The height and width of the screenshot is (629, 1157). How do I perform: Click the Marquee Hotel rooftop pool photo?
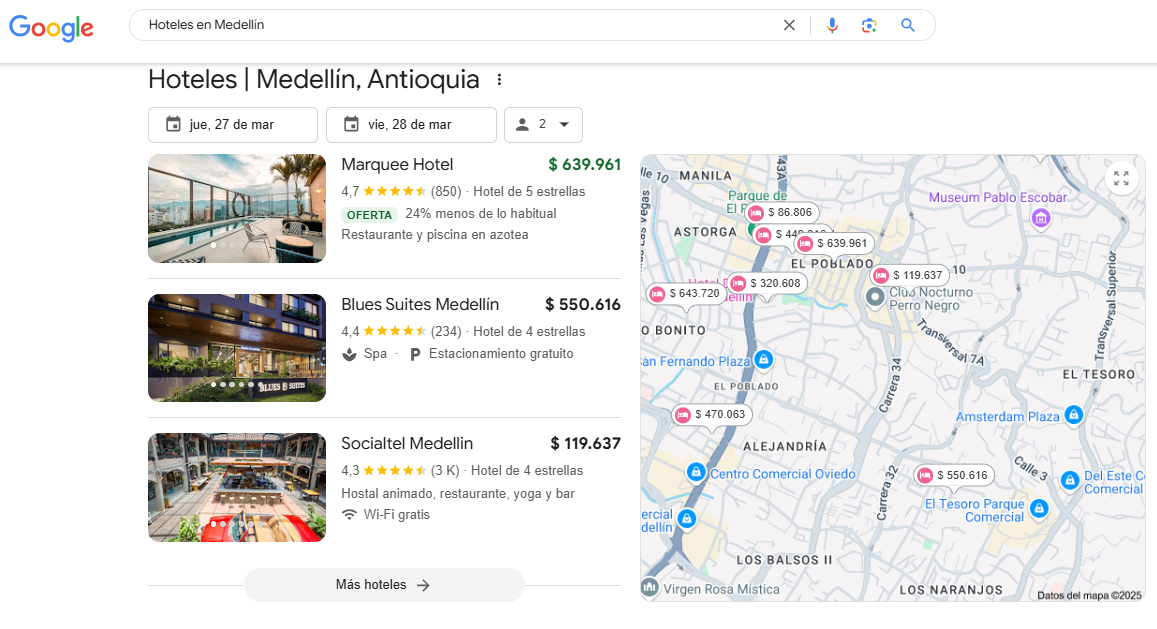click(x=237, y=208)
